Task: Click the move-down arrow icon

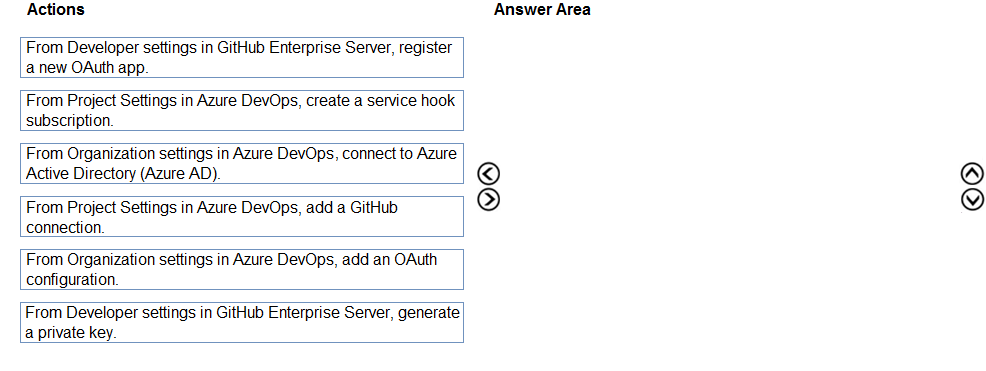Action: (972, 199)
